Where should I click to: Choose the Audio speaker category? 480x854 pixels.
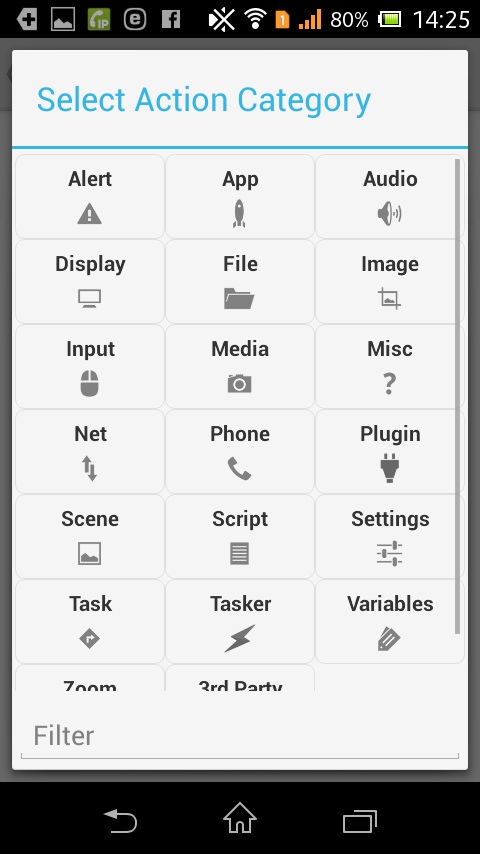click(x=390, y=197)
